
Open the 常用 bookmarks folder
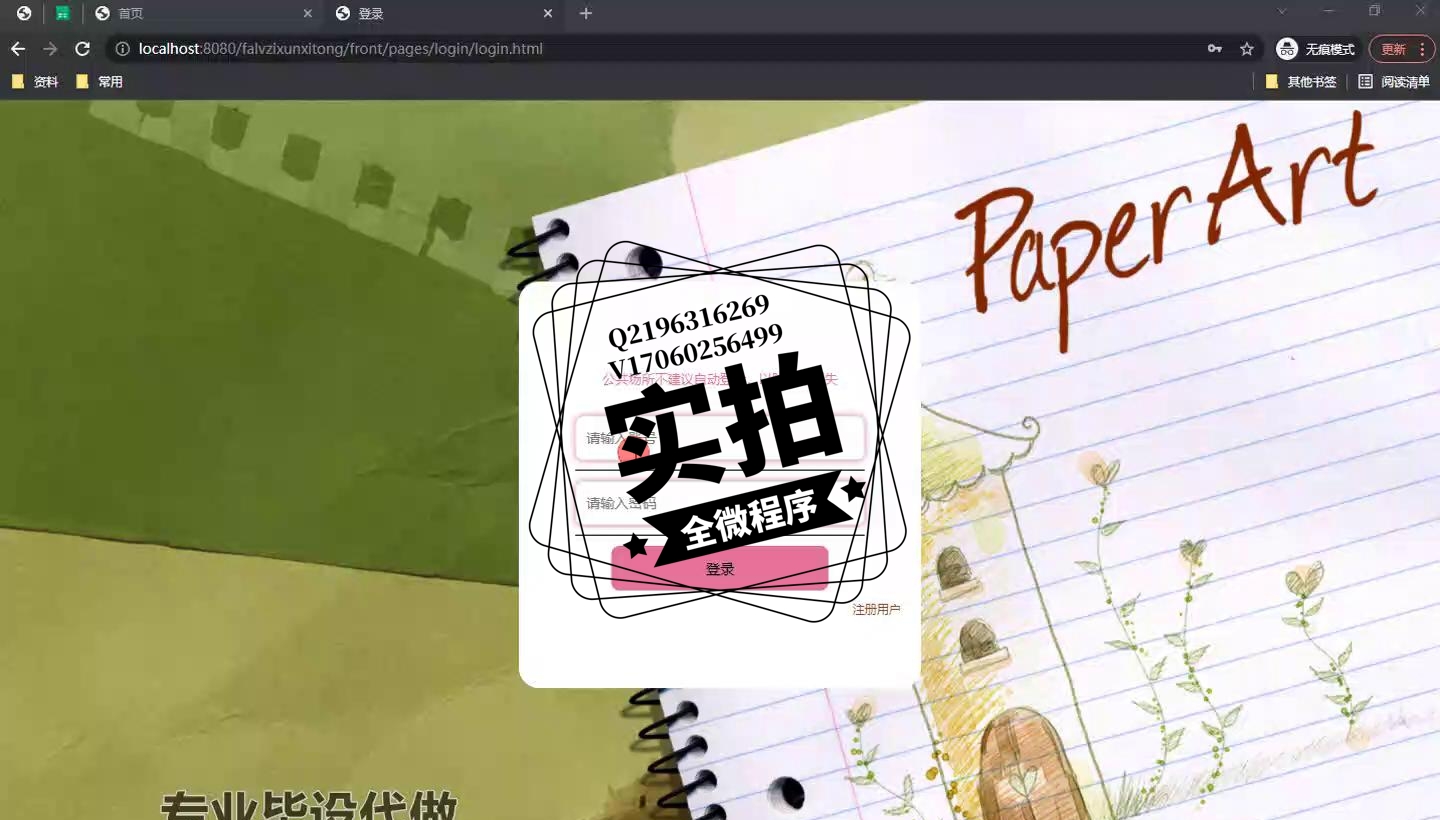pyautogui.click(x=99, y=82)
